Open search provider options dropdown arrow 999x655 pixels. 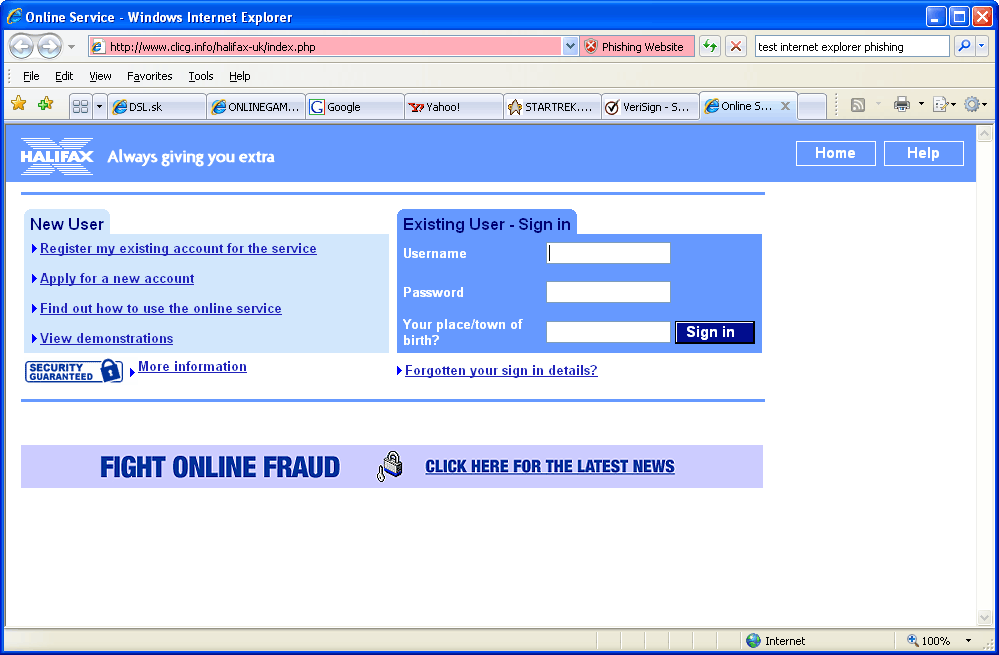coord(982,46)
